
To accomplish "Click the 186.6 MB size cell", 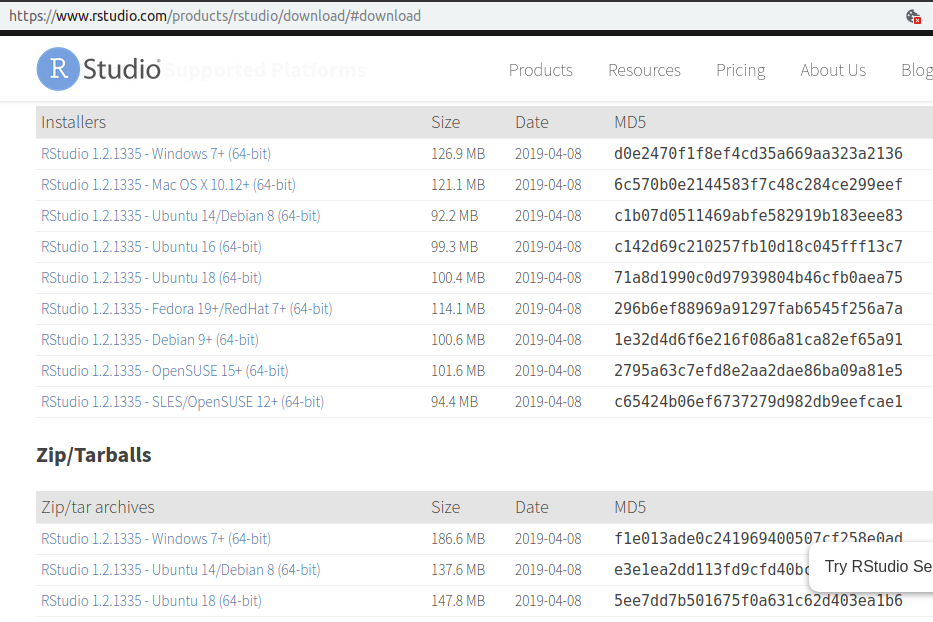I will (x=458, y=539).
